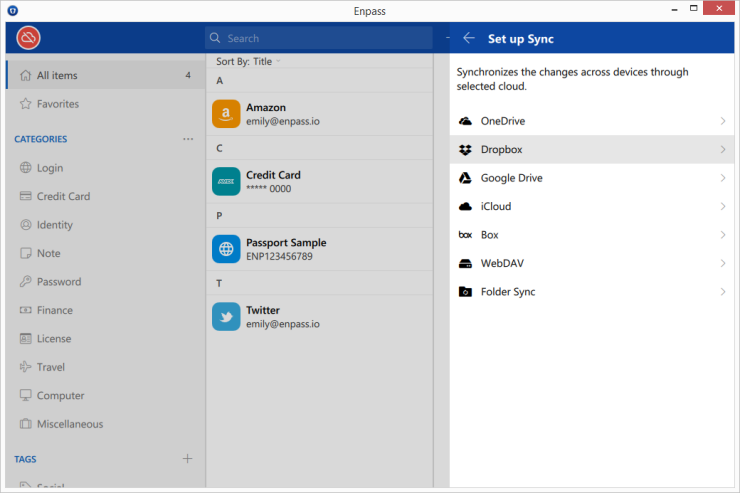Click the Travel airplane icon
The height and width of the screenshot is (493, 740).
pos(25,367)
